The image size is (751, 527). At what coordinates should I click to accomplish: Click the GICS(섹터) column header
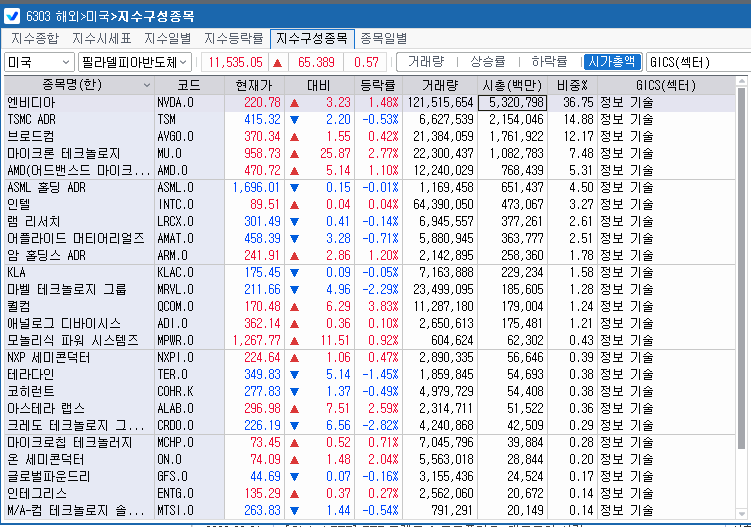tap(666, 85)
